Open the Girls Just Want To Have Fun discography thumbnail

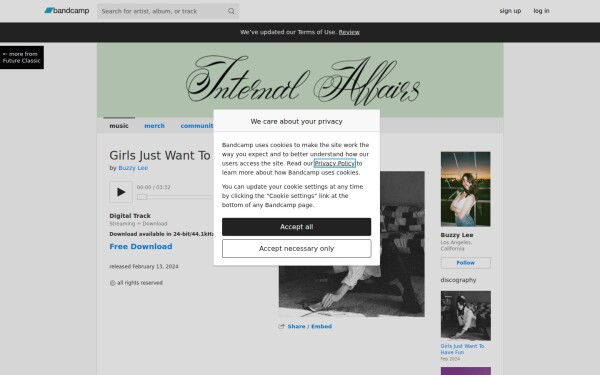[x=465, y=316]
